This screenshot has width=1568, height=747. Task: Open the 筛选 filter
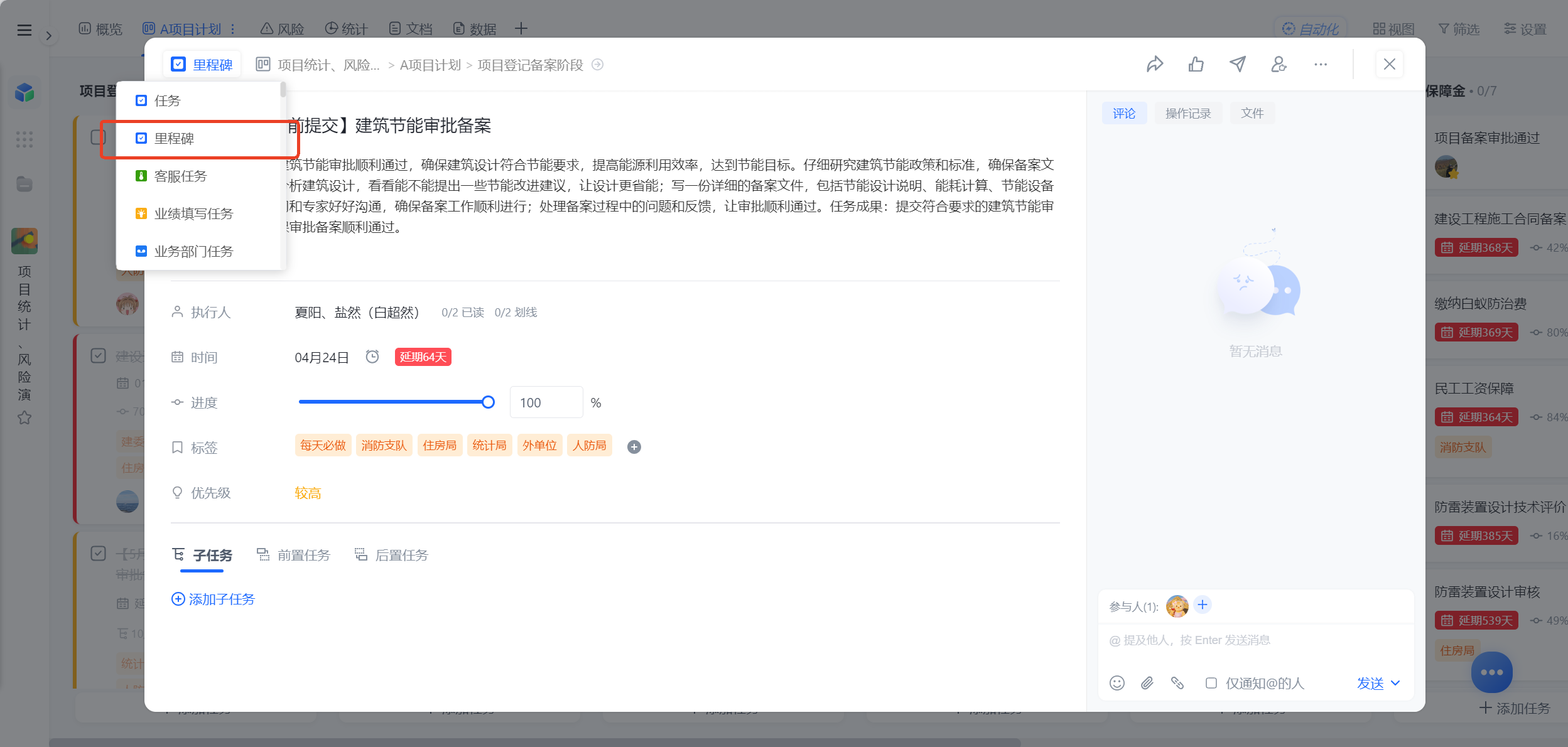[x=1459, y=29]
